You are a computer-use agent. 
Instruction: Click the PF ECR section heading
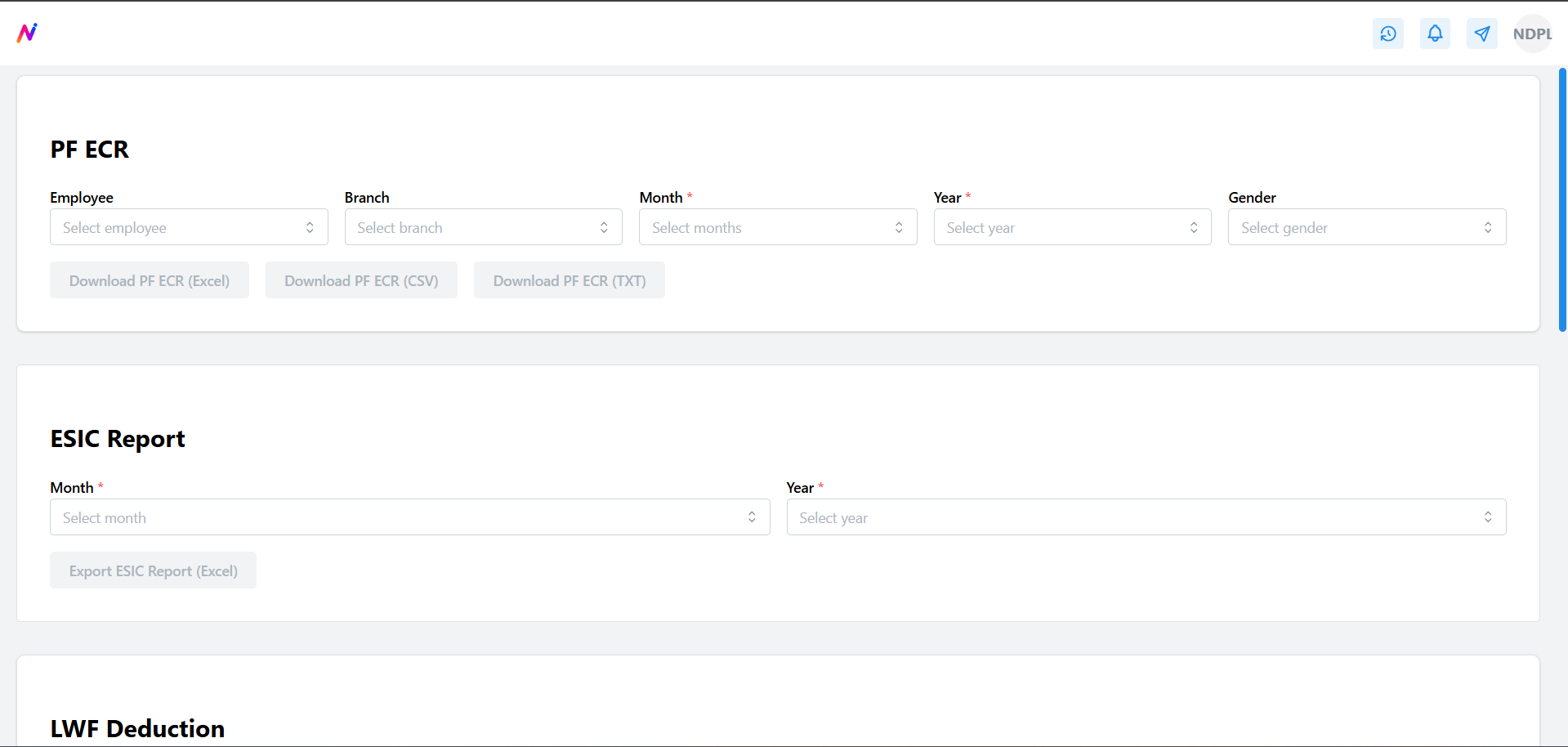pos(90,150)
